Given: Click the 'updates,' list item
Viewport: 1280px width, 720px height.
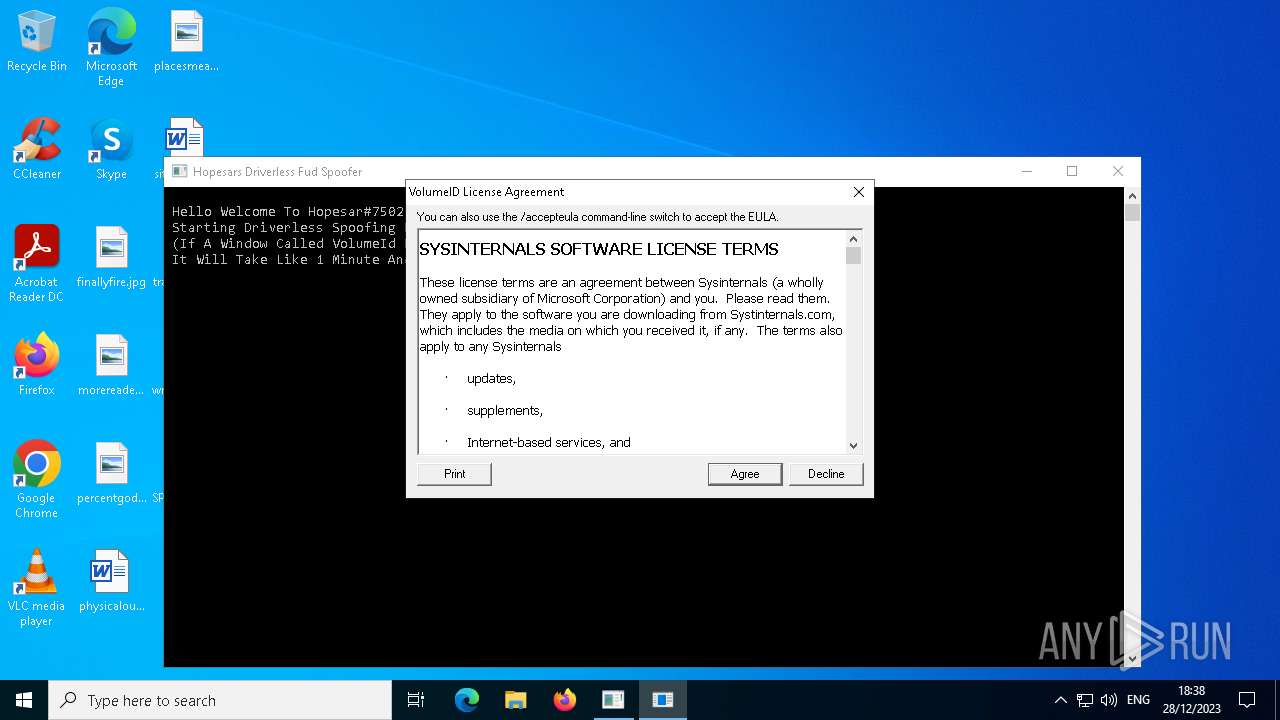Looking at the screenshot, I should [491, 379].
